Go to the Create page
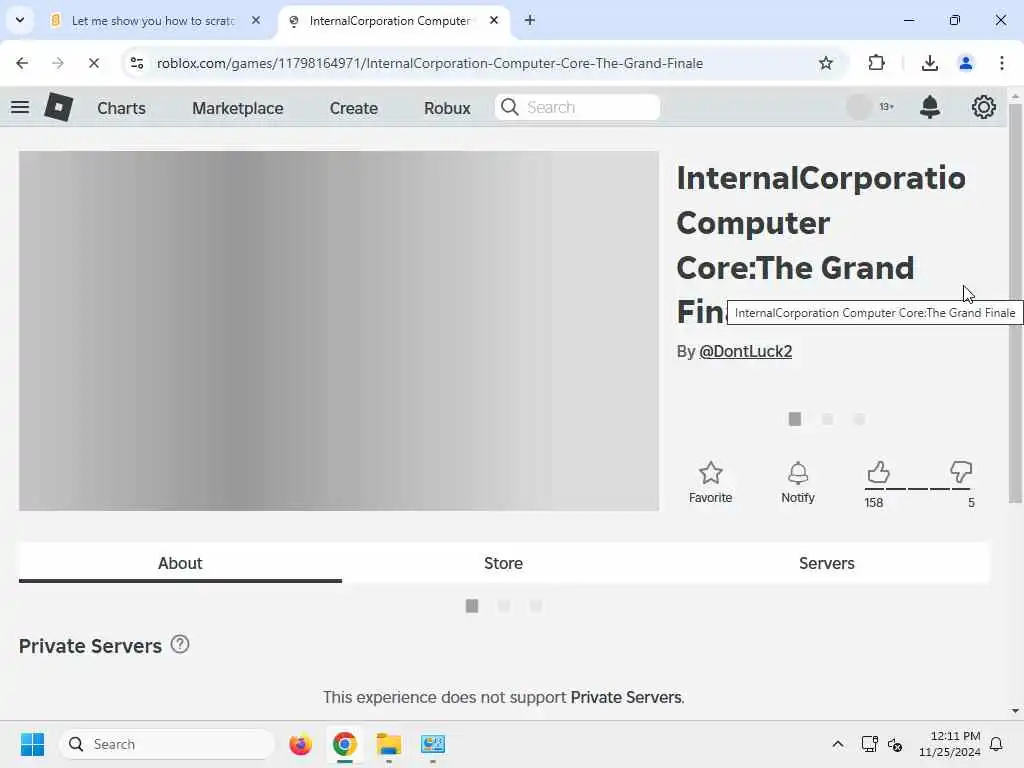Image resolution: width=1024 pixels, height=768 pixels. coord(353,108)
